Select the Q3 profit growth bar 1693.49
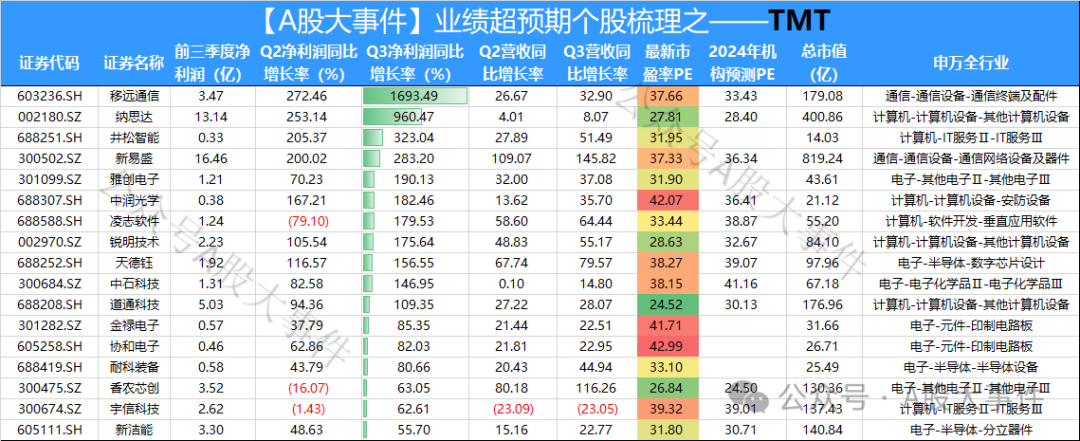 tap(415, 95)
